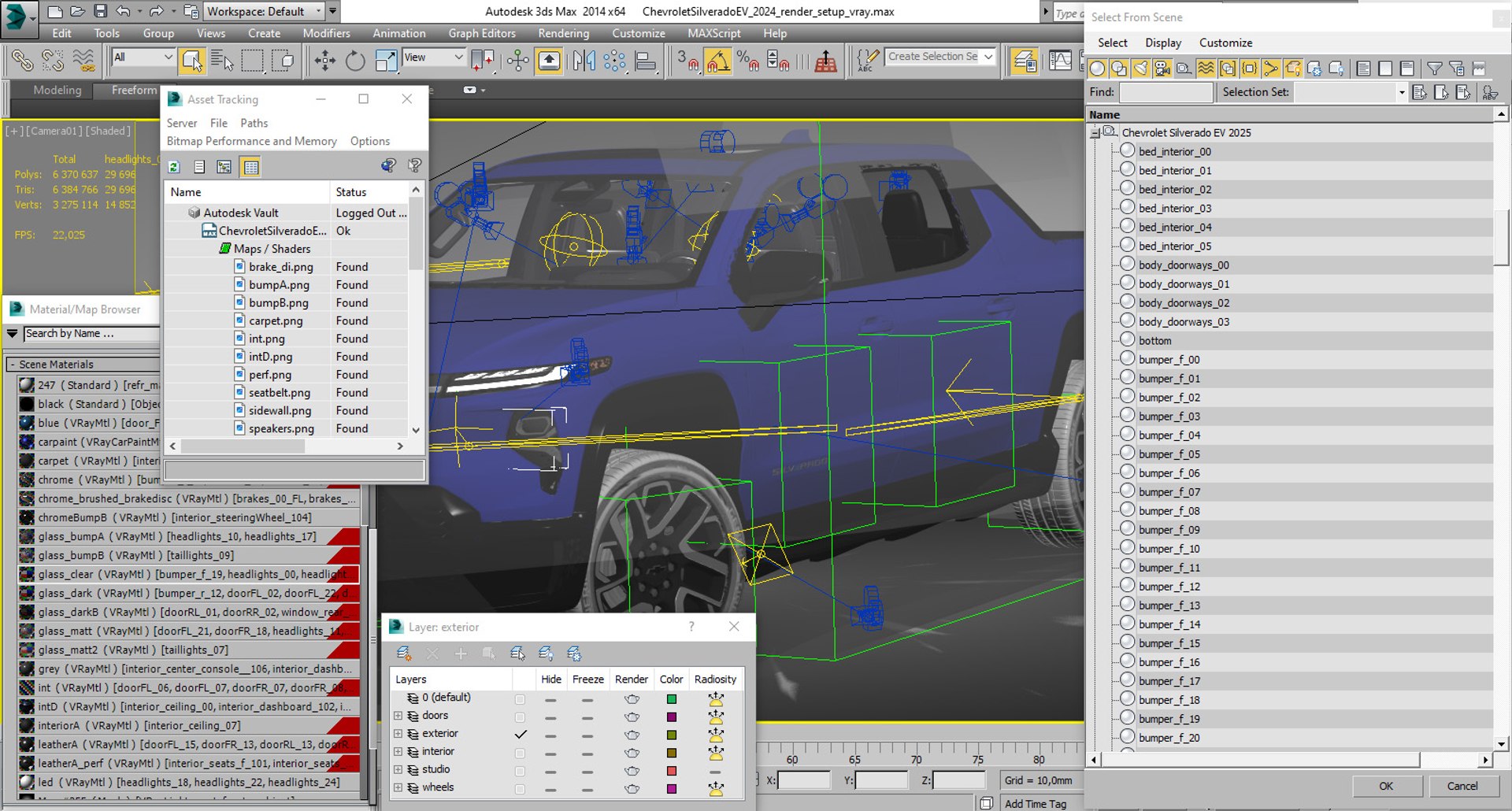Open the View reference coordinate dropdown
Viewport: 1512px width, 811px height.
[433, 57]
